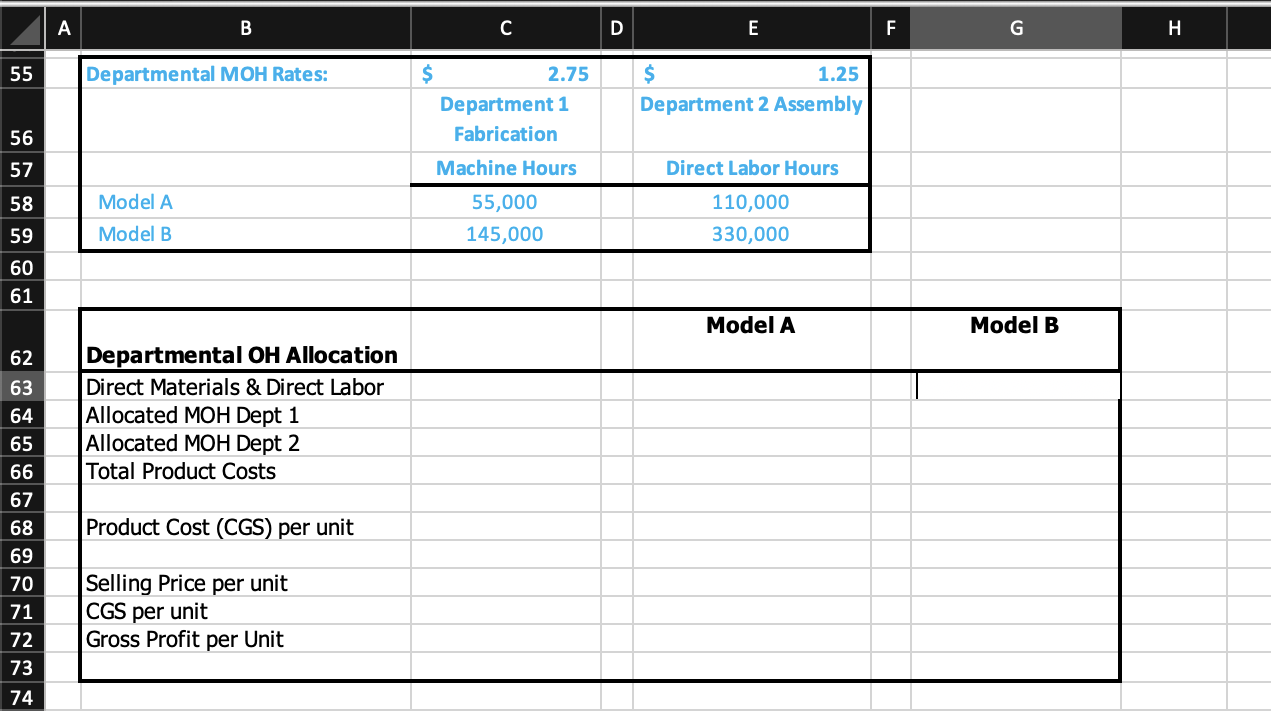Click the Direct Labor Hours header cell
The height and width of the screenshot is (711, 1271).
(751, 169)
